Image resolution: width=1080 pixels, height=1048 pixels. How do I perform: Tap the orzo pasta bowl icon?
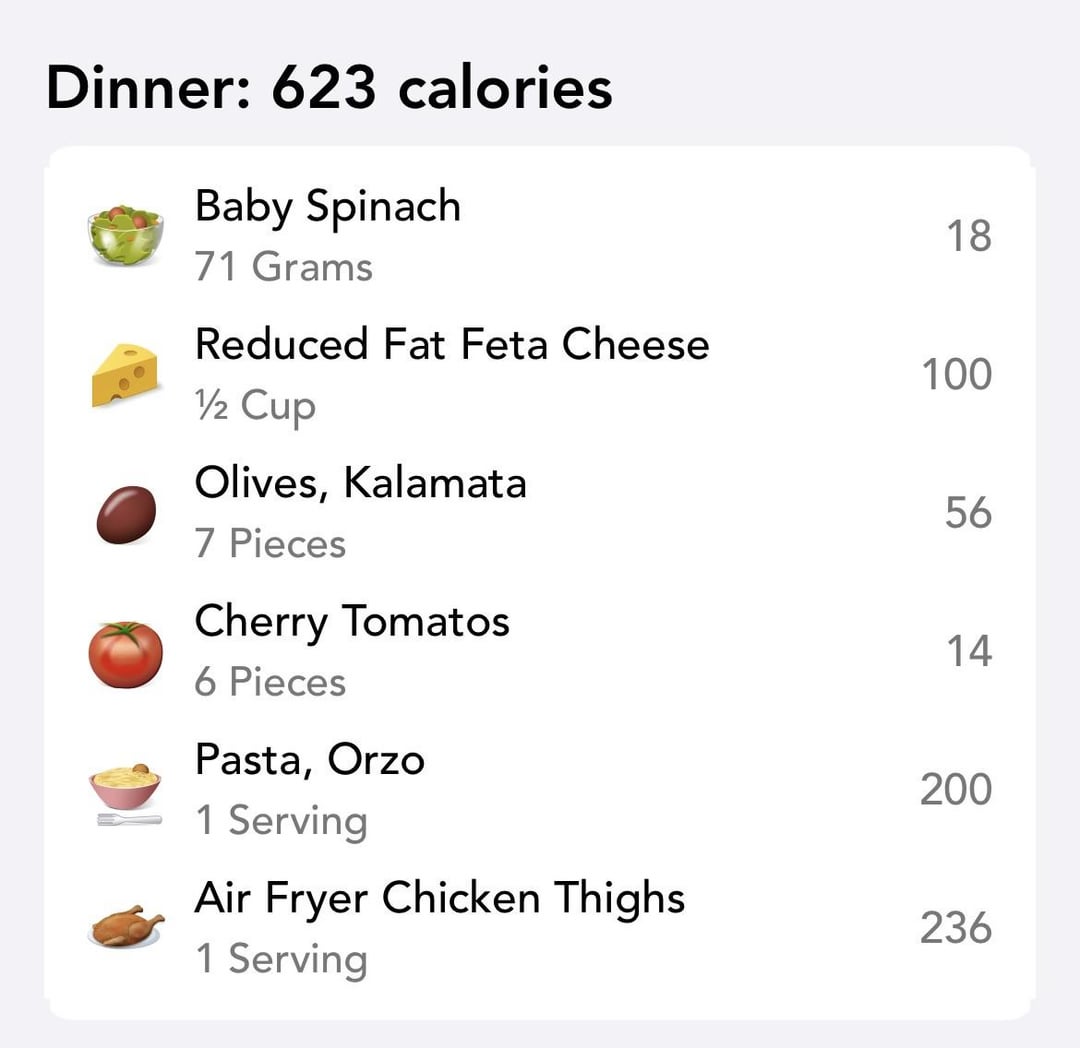pos(127,794)
